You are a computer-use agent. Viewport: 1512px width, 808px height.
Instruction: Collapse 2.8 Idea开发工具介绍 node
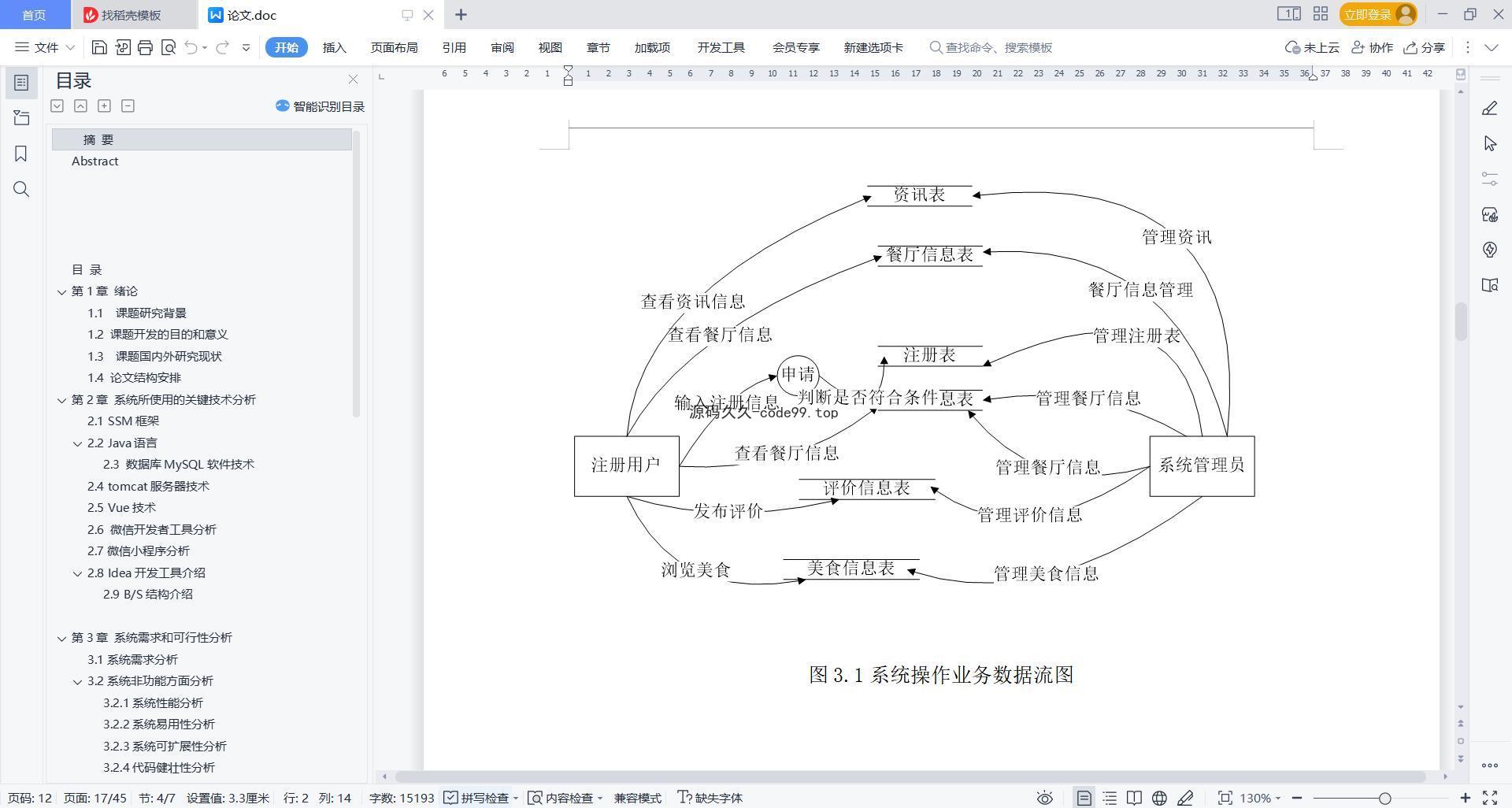[77, 573]
